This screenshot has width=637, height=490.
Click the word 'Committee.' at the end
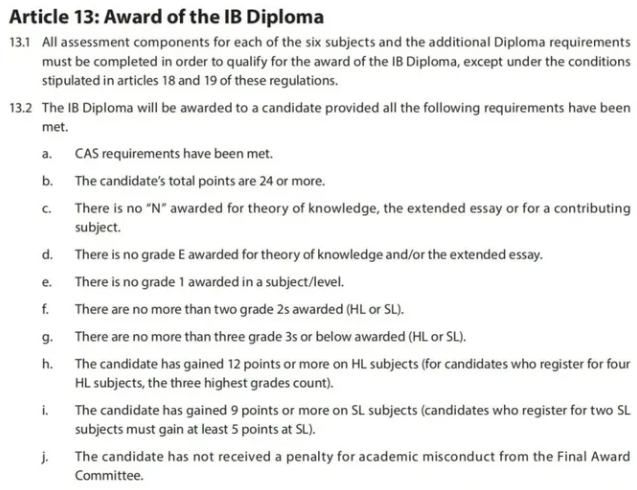pyautogui.click(x=109, y=475)
